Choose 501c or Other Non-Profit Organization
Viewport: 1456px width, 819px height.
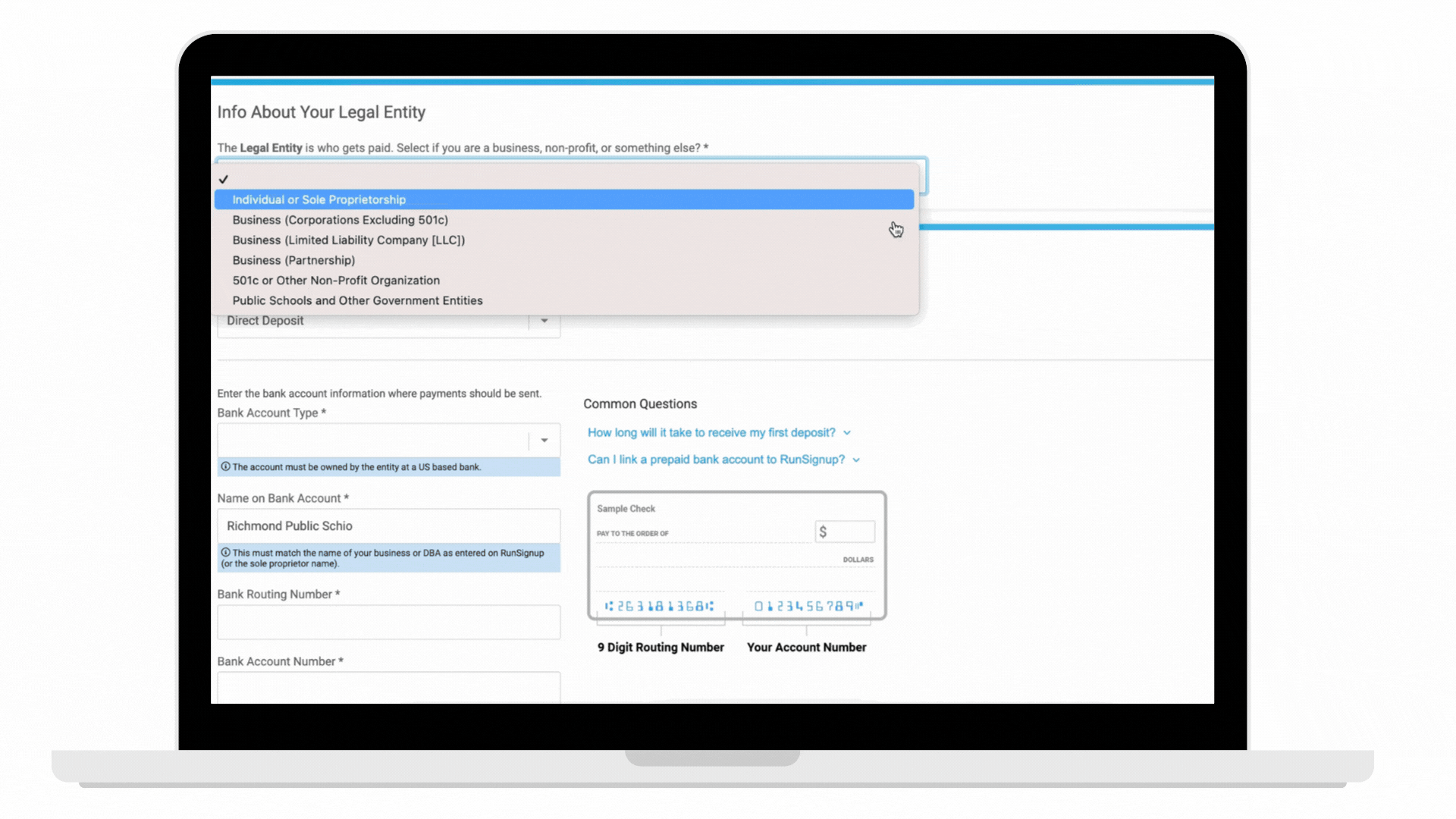pos(336,281)
